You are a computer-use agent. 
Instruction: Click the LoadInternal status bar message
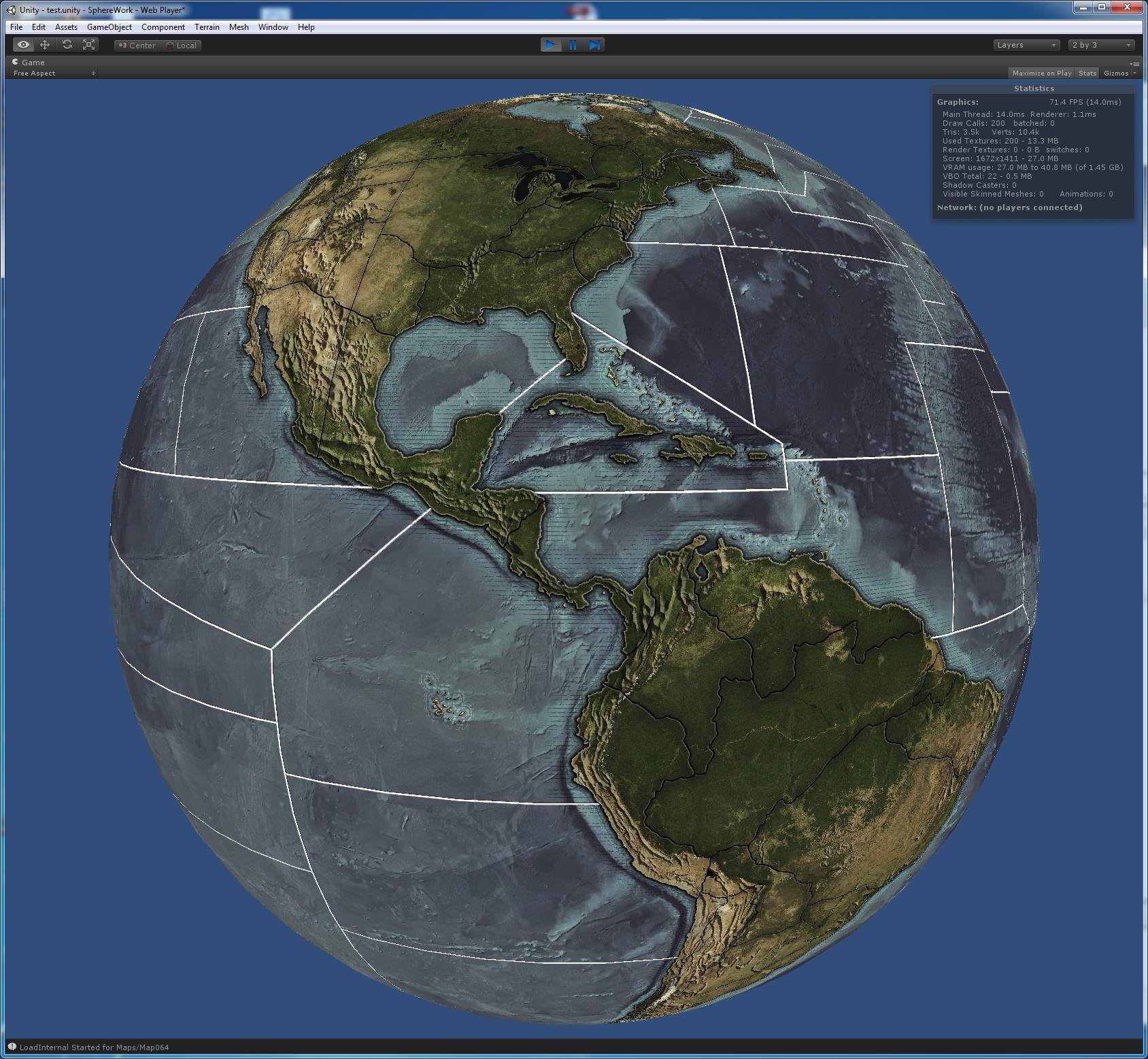[x=92, y=1047]
